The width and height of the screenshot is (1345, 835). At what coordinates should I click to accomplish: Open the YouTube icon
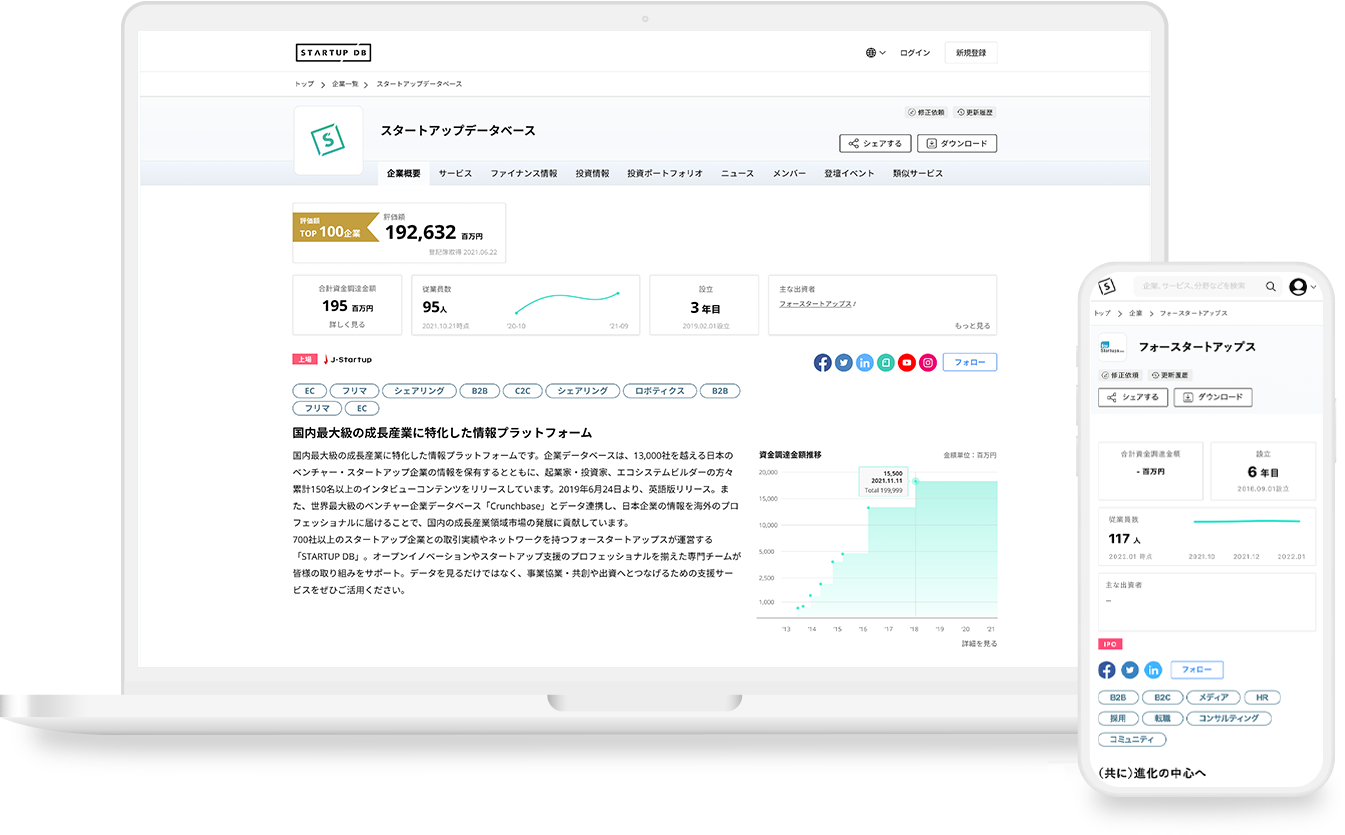click(907, 363)
